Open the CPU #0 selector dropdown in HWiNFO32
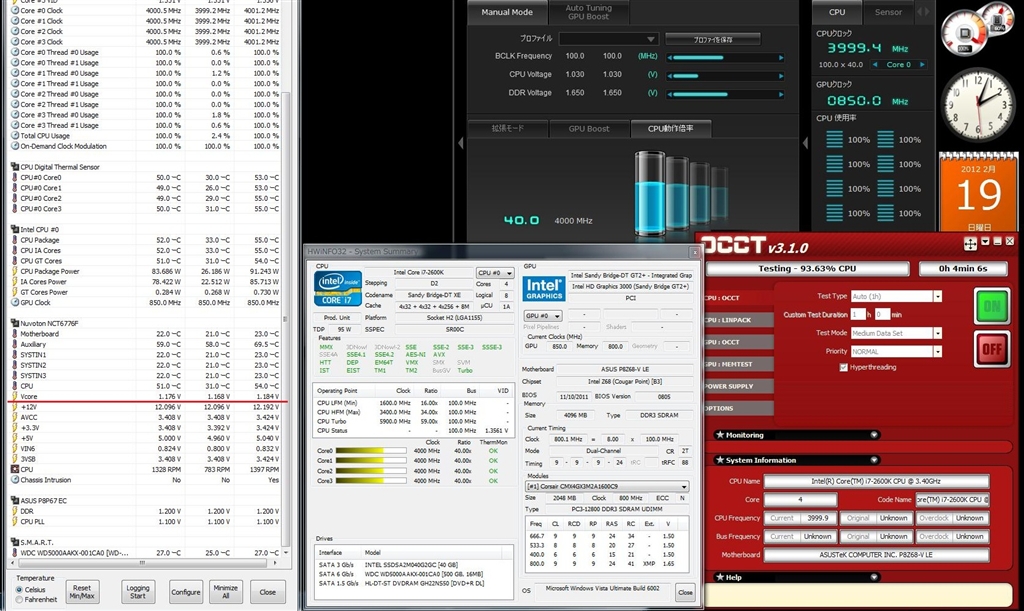The height and width of the screenshot is (611, 1024). [495, 272]
